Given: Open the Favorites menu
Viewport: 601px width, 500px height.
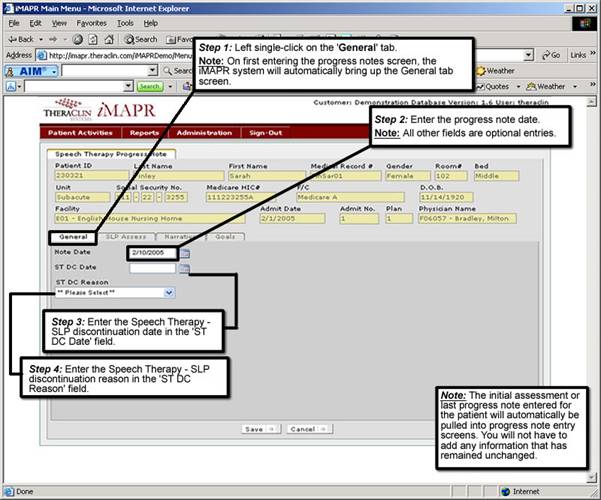Looking at the screenshot, I should pyautogui.click(x=92, y=23).
